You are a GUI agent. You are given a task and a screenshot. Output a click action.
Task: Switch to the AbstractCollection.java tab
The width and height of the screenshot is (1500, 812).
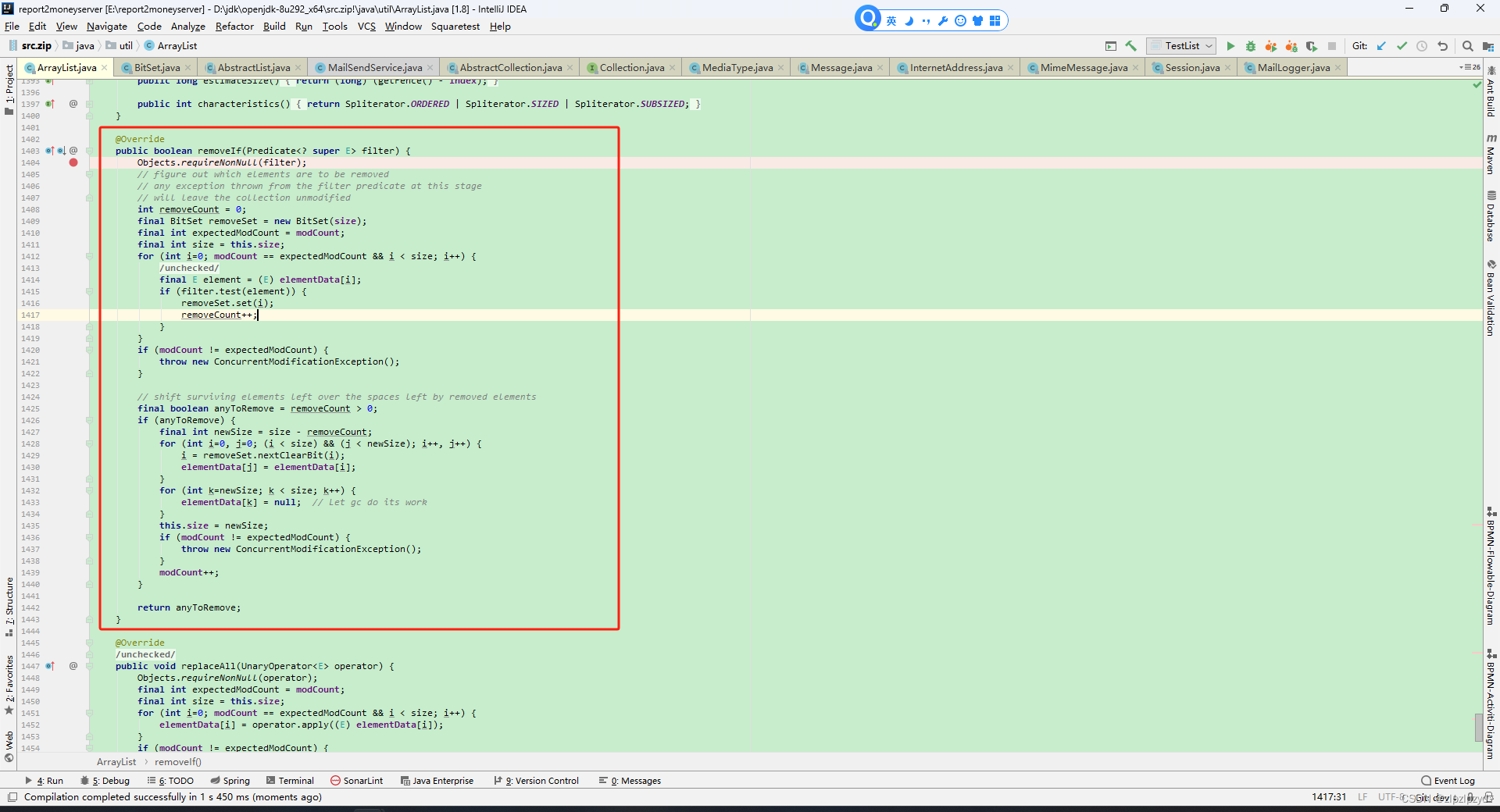[510, 68]
